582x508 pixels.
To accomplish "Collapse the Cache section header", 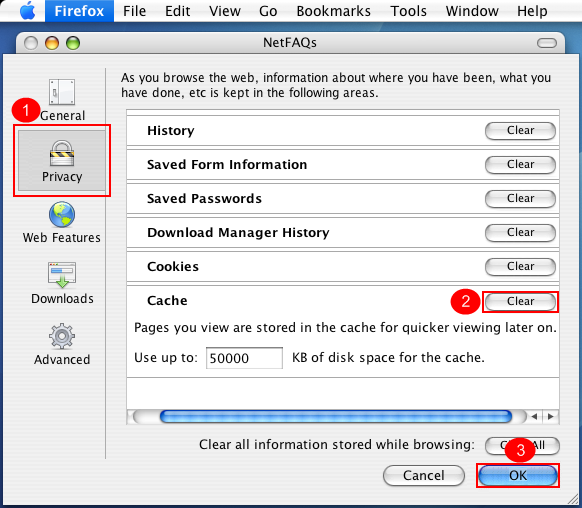I will [x=167, y=301].
